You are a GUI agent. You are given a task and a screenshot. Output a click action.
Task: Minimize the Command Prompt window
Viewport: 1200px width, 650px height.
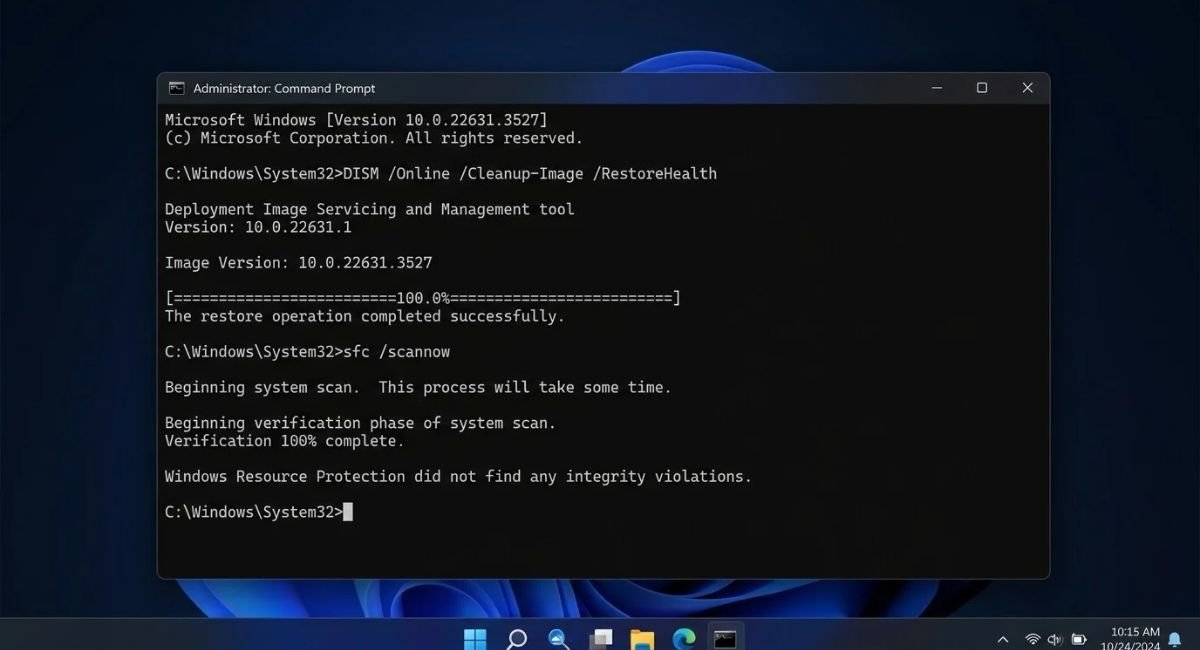point(937,88)
